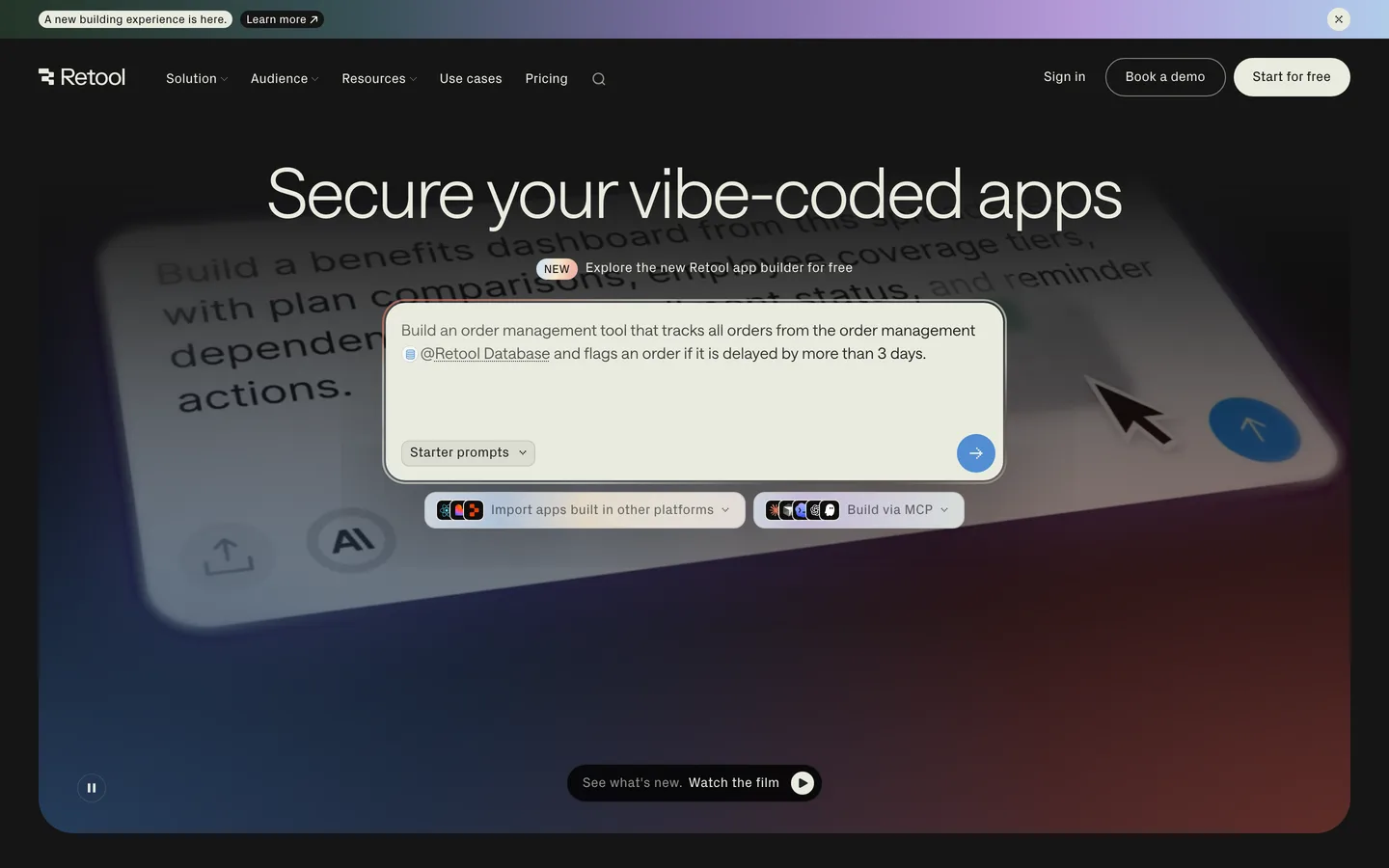The width and height of the screenshot is (1389, 868).
Task: Open the search icon in navigation
Action: (599, 79)
